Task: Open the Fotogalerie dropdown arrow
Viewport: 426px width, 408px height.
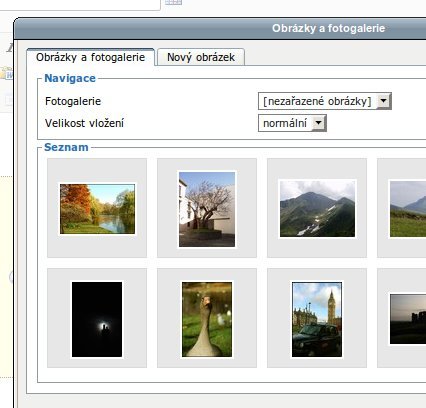Action: point(384,101)
